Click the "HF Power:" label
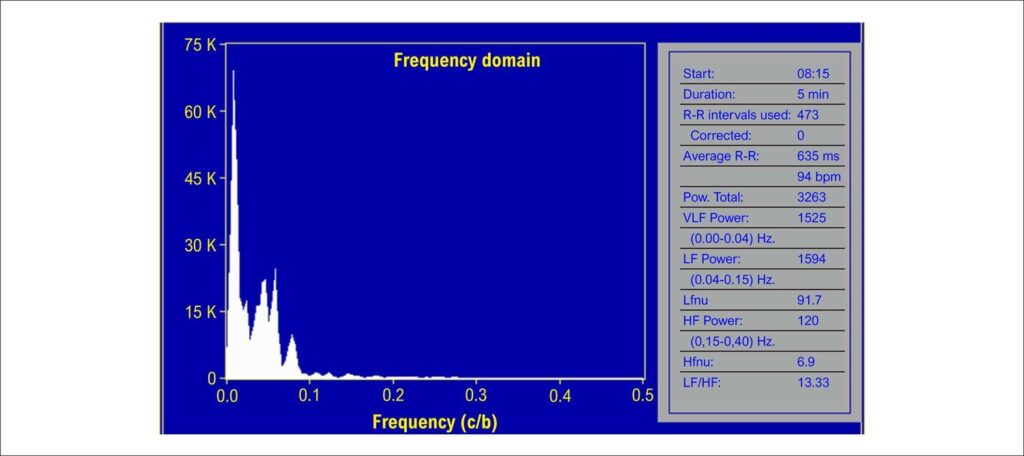Screen dimensions: 1024x456 coord(713,321)
